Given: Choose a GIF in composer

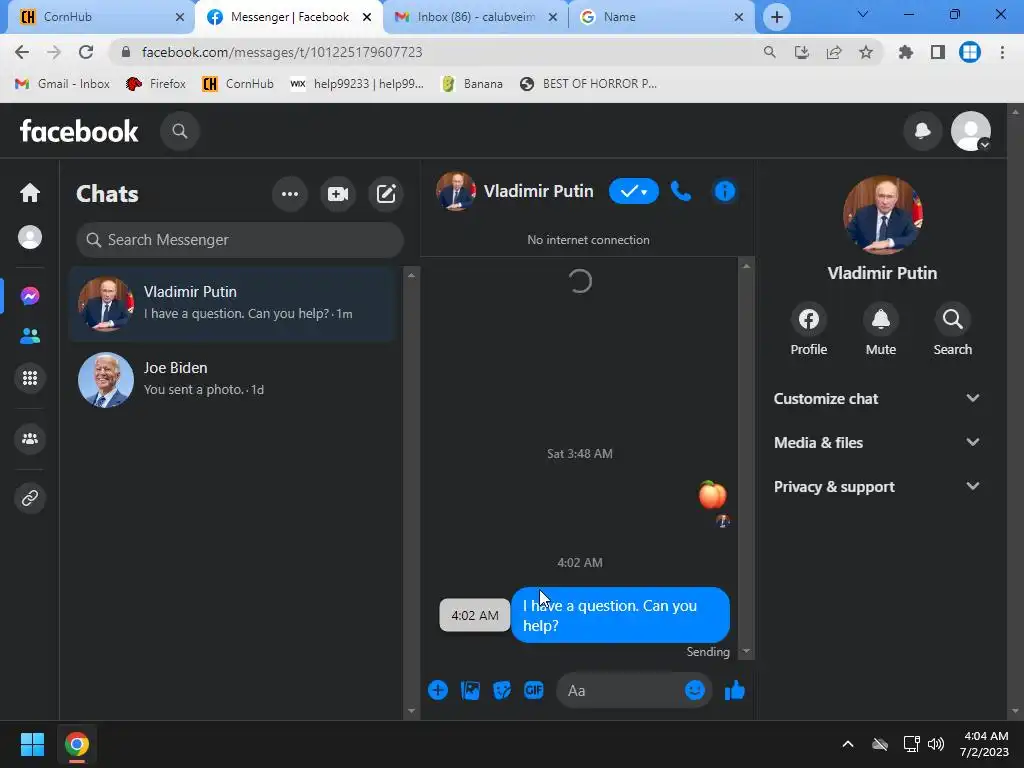Looking at the screenshot, I should point(534,690).
